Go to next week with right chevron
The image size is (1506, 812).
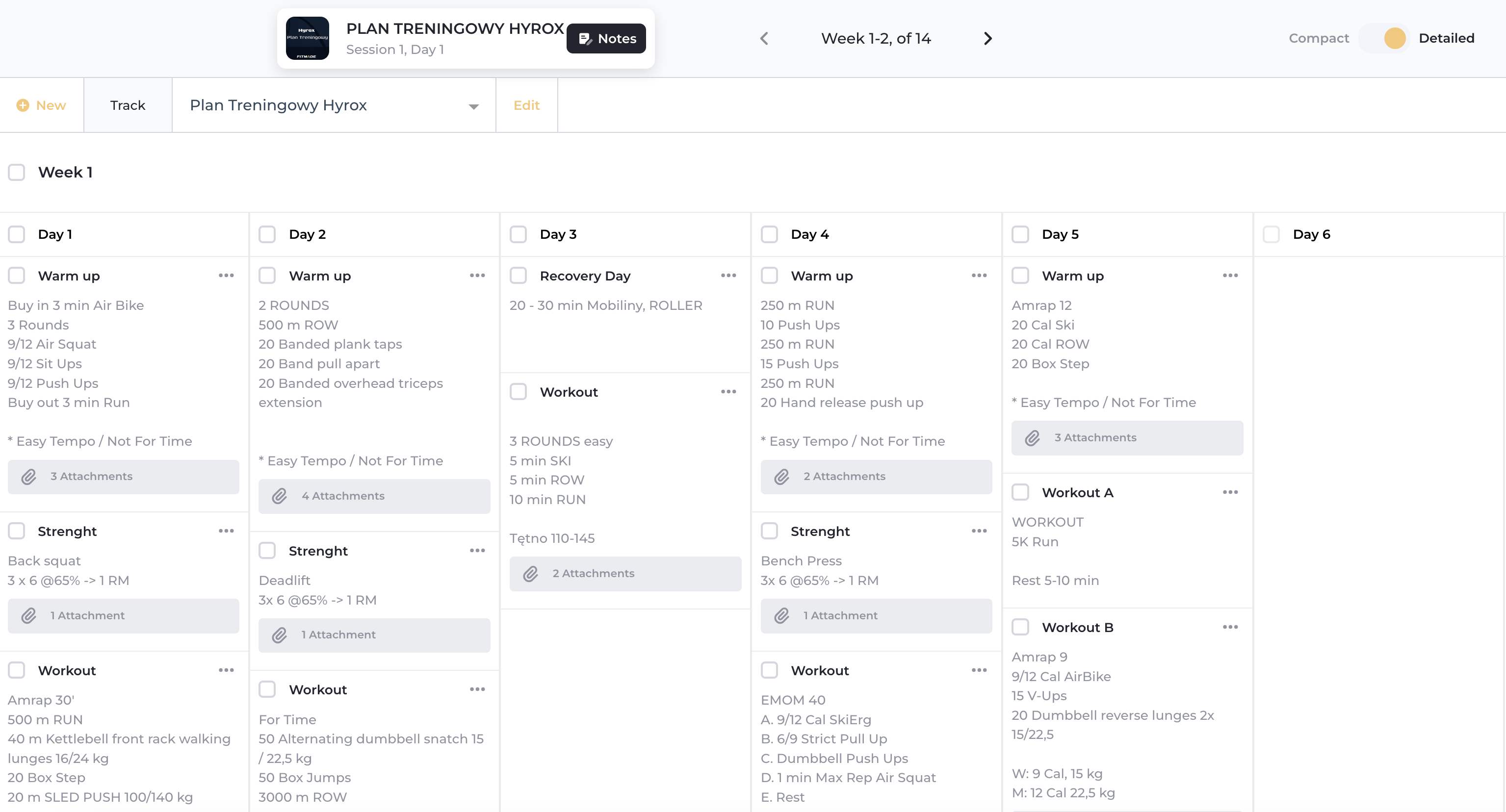coord(988,39)
